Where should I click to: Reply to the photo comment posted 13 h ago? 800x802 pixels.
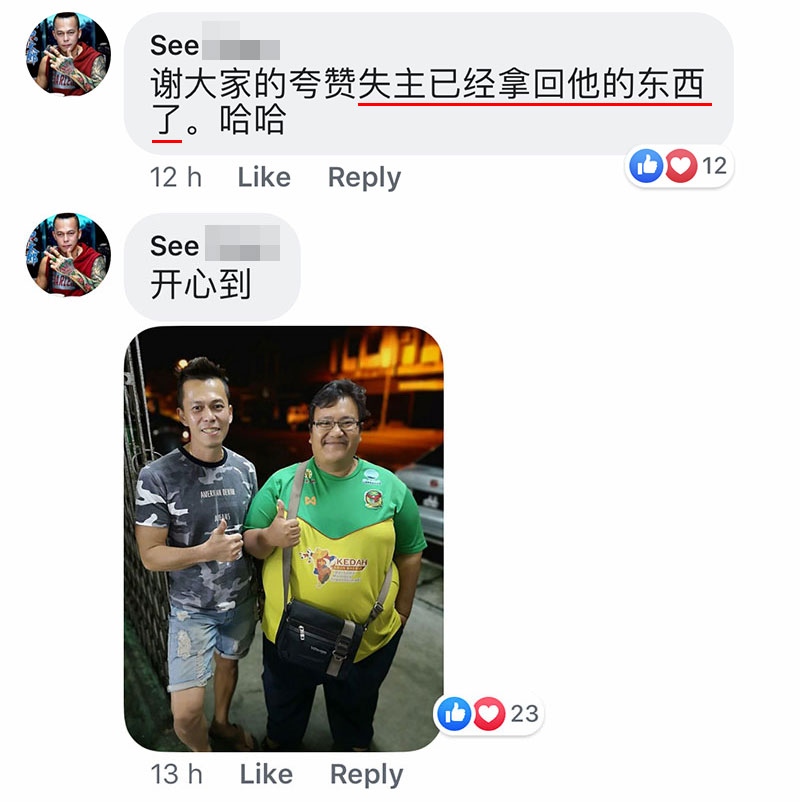[366, 774]
